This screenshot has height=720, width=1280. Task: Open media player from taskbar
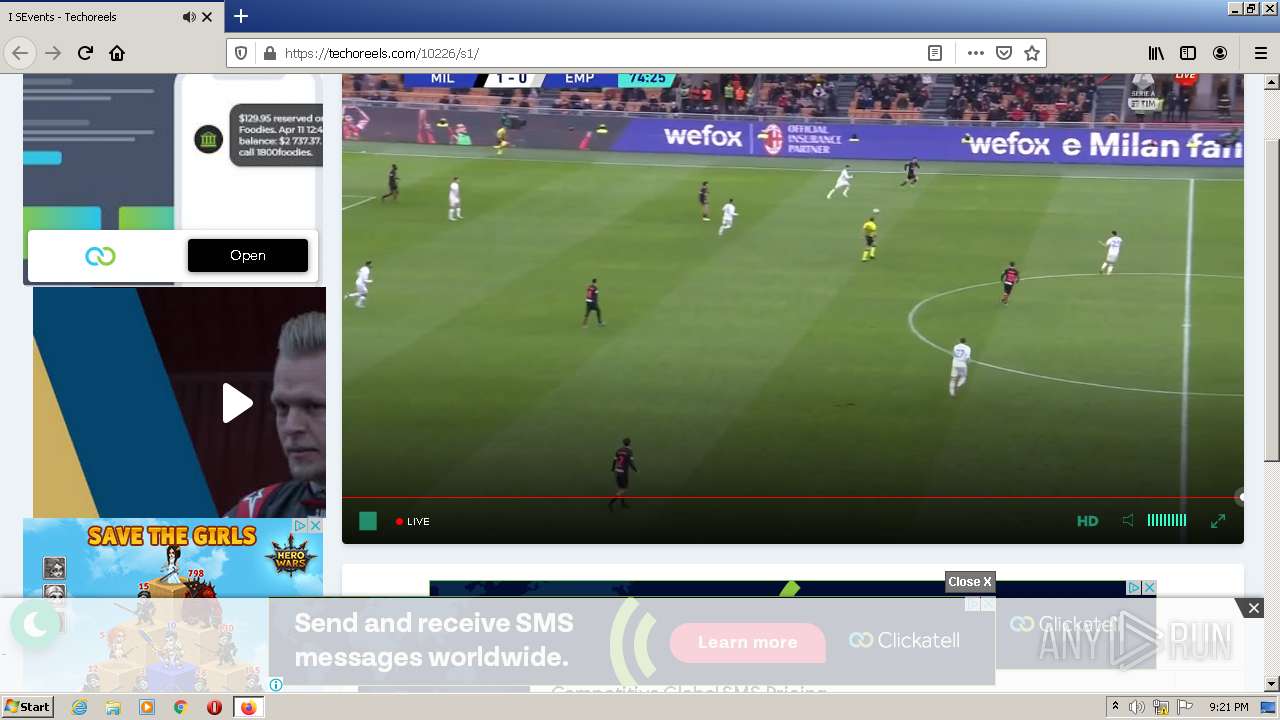(147, 707)
